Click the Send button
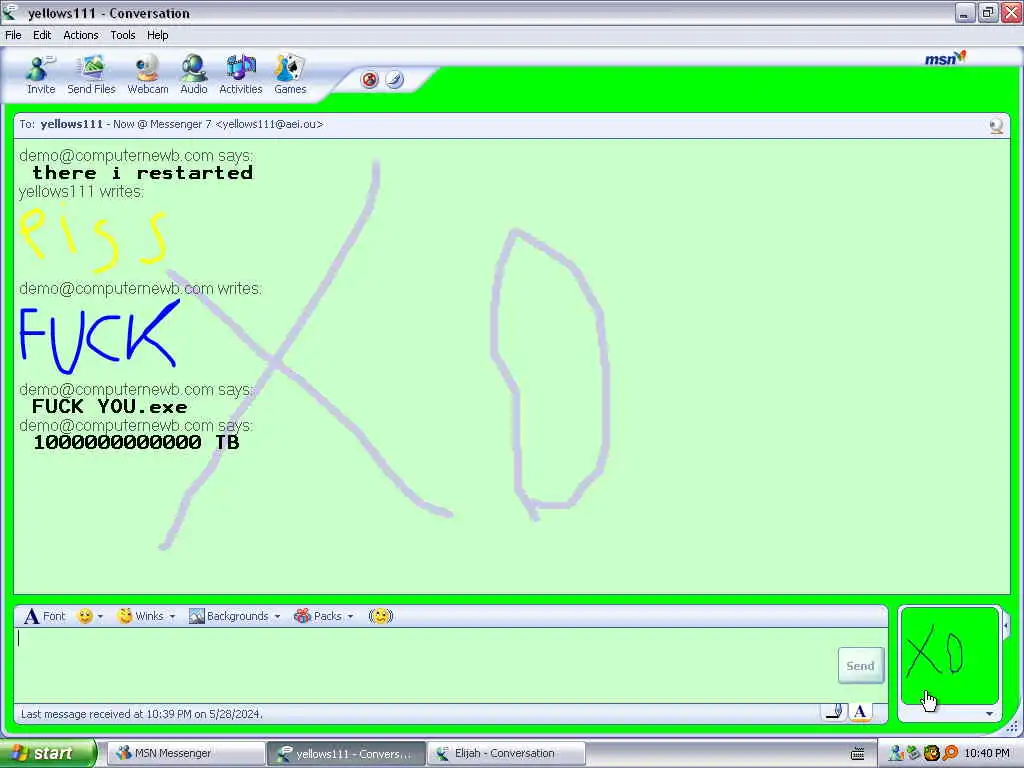The height and width of the screenshot is (768, 1024). pos(861,666)
